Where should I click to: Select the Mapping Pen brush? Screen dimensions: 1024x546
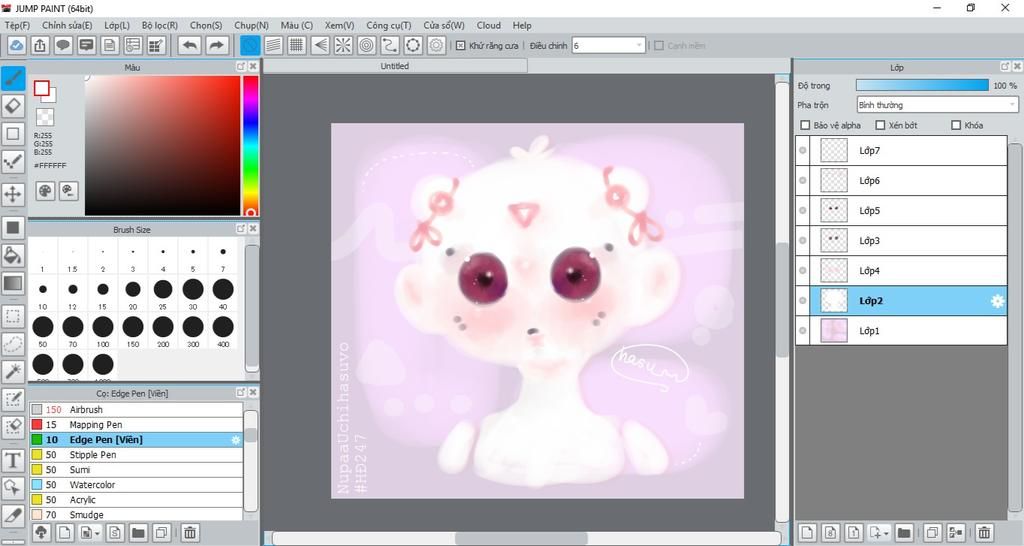136,425
